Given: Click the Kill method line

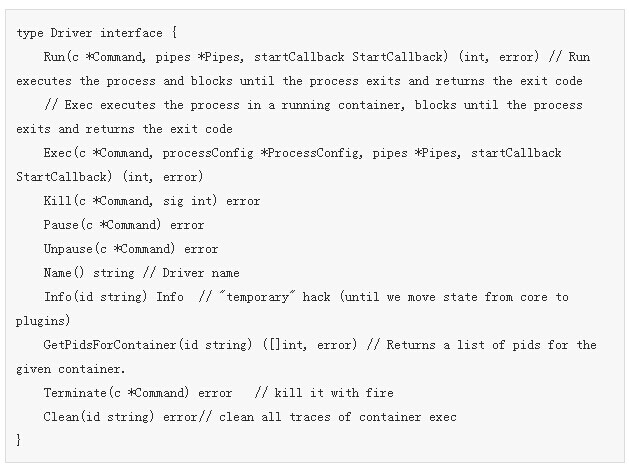Looking at the screenshot, I should pyautogui.click(x=152, y=201).
